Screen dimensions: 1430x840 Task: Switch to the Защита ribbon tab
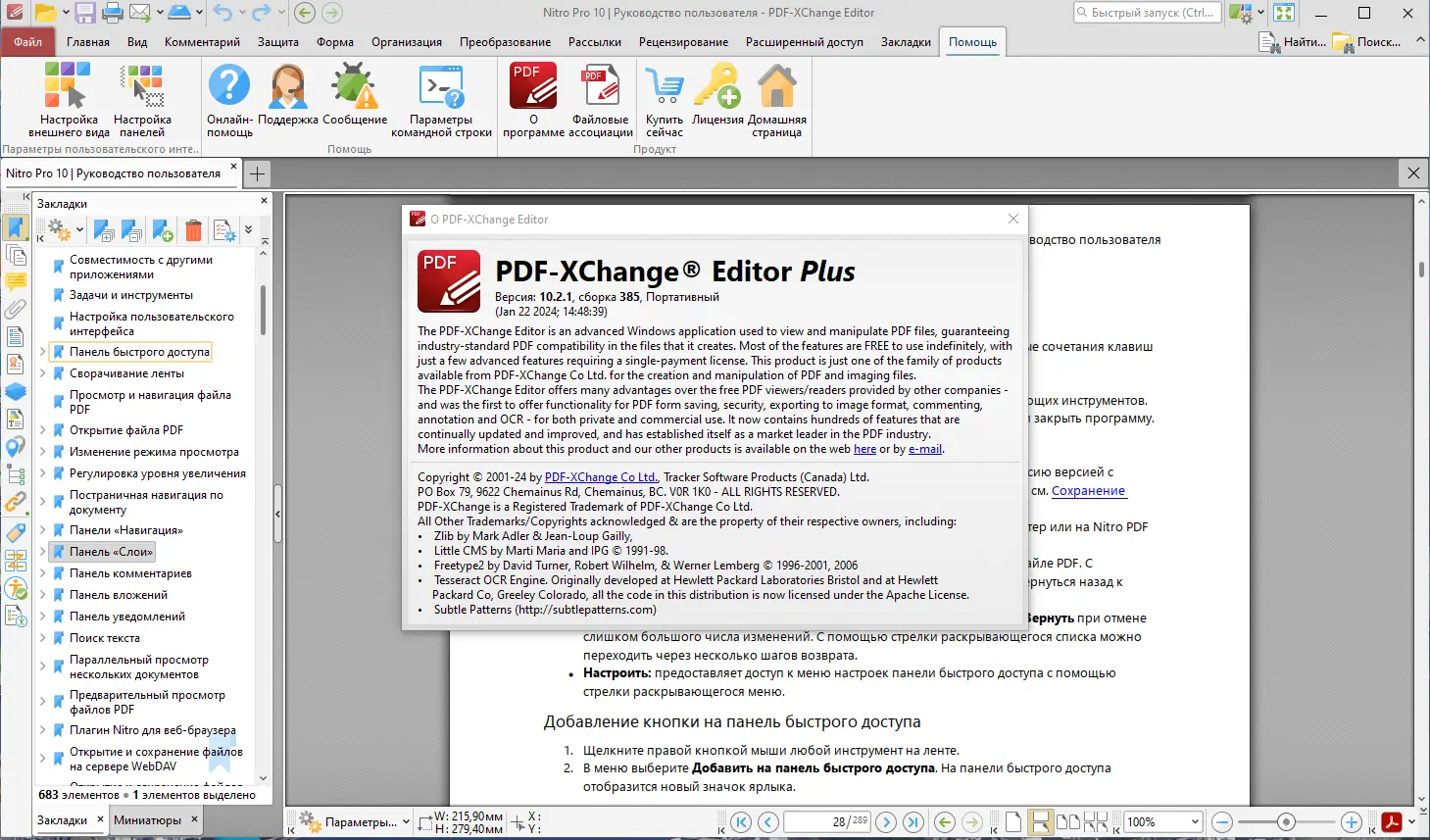click(278, 42)
